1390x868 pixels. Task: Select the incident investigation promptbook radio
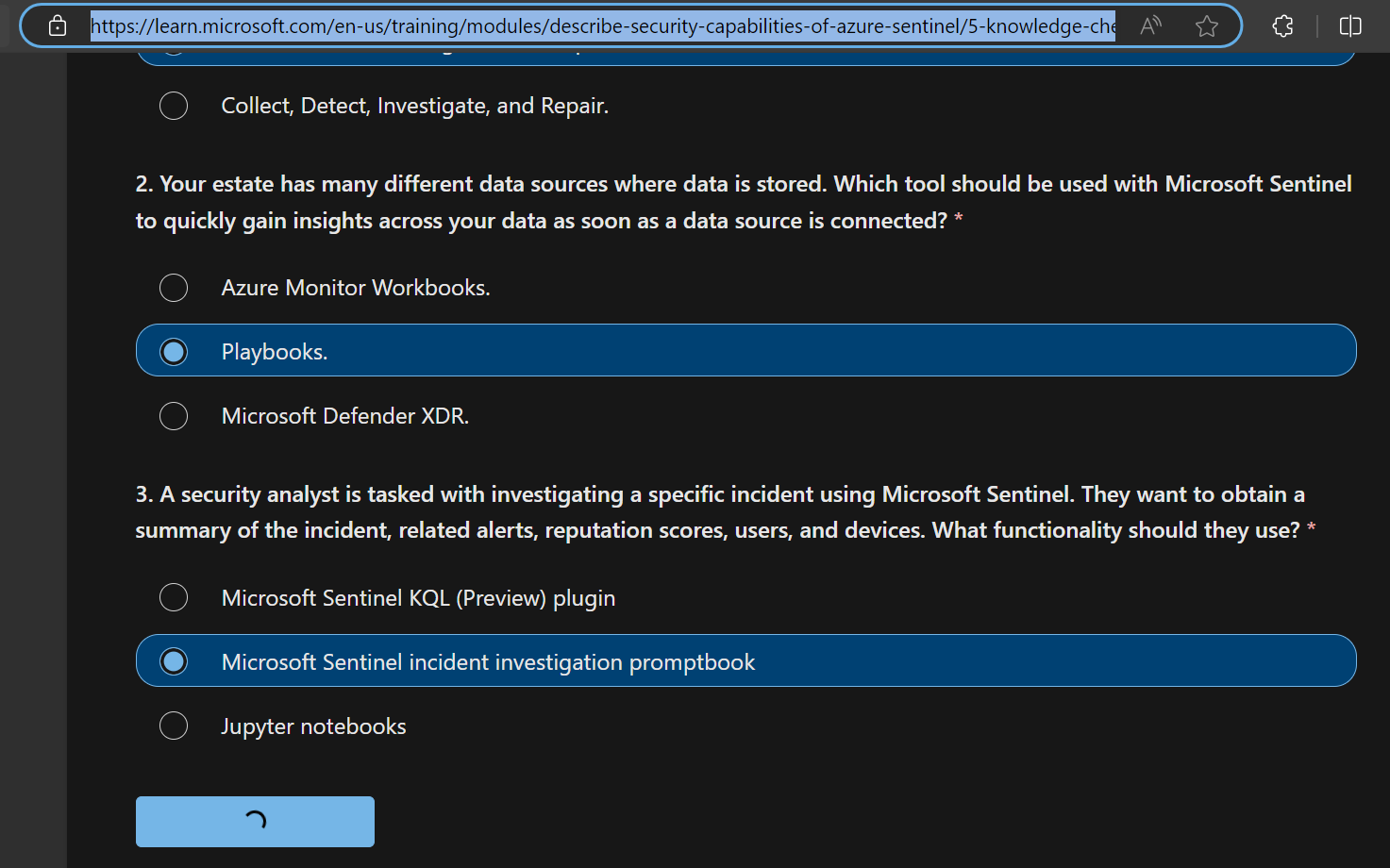tap(174, 660)
